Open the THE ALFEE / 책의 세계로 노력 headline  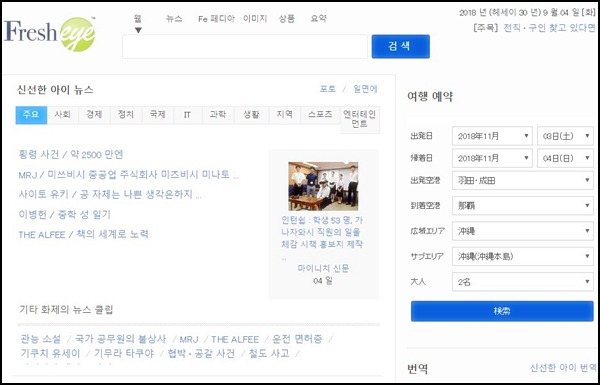tap(83, 234)
